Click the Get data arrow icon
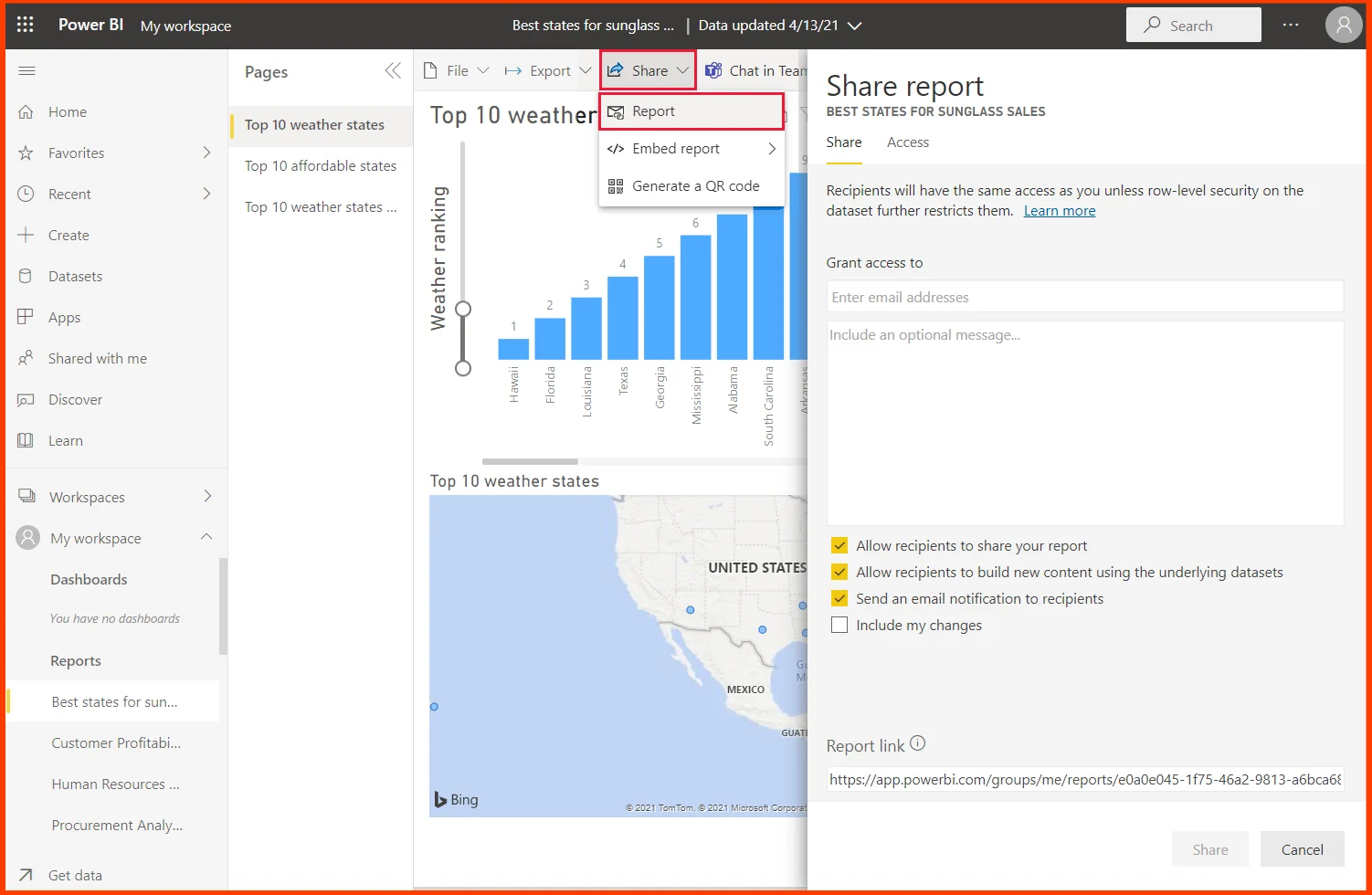1372x895 pixels. tap(26, 875)
